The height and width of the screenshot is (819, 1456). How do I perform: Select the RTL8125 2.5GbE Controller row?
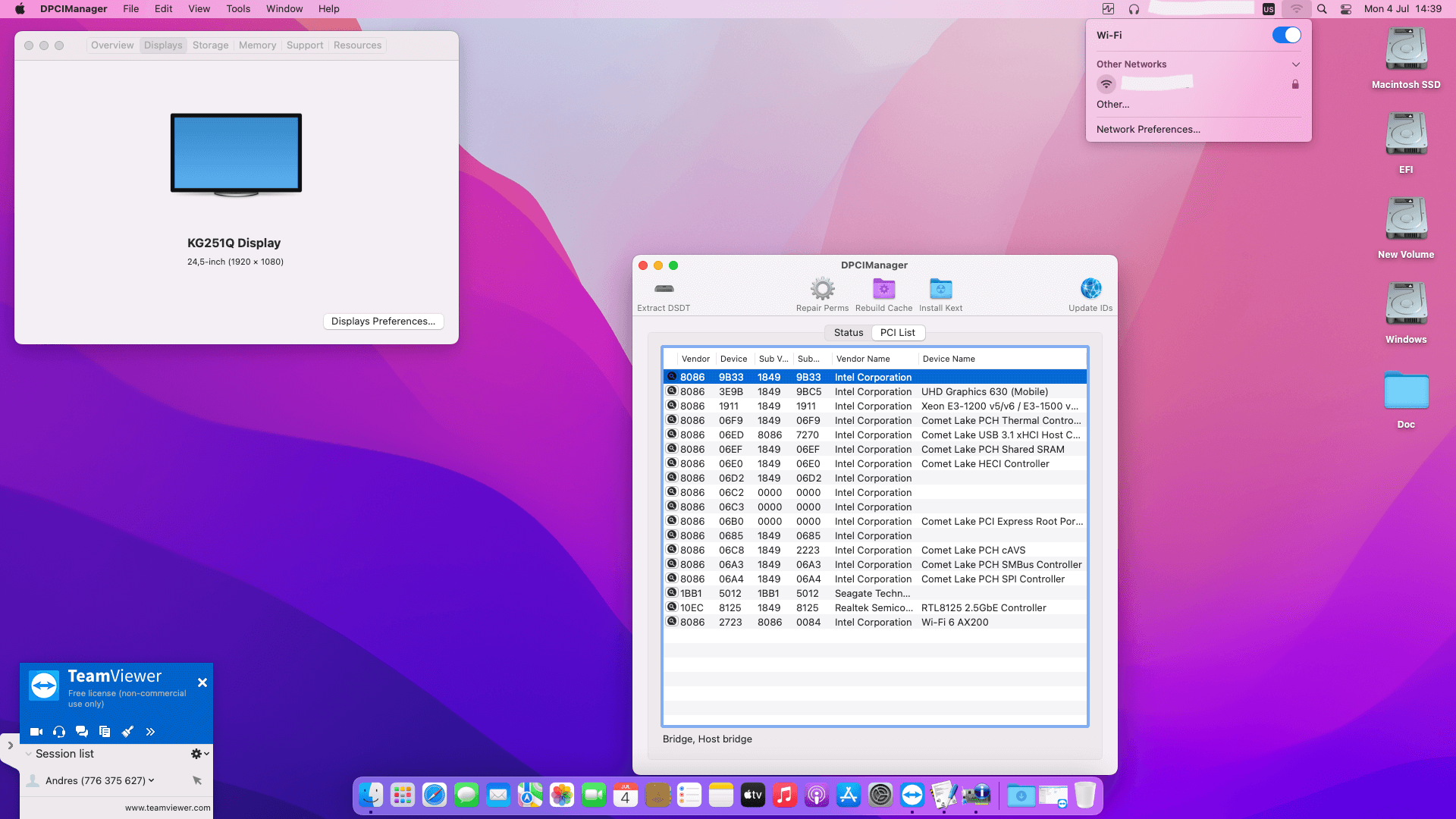[875, 608]
